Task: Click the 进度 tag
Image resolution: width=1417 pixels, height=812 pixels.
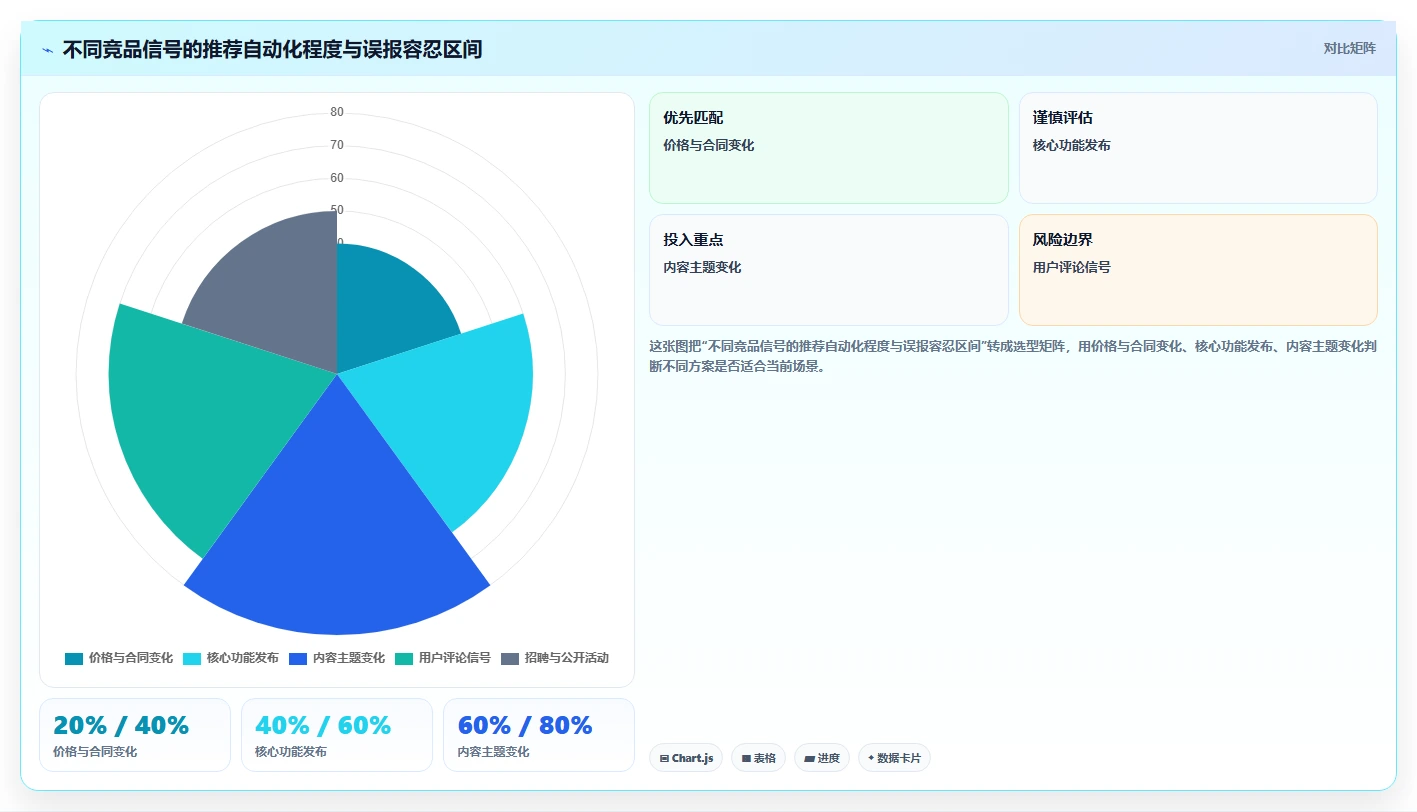Action: [x=822, y=758]
